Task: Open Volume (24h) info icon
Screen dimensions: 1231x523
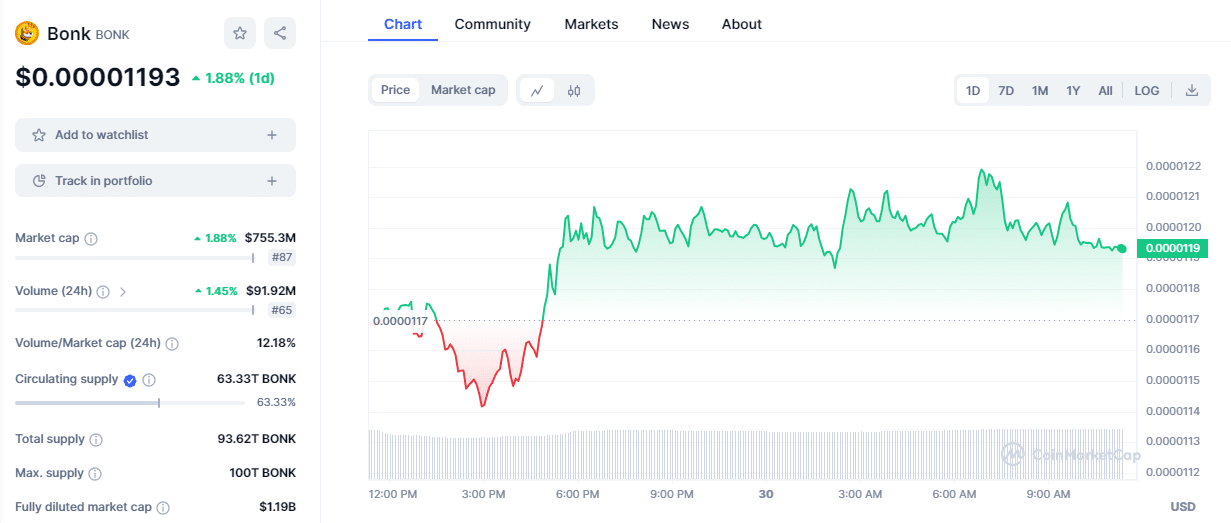Action: [x=103, y=292]
